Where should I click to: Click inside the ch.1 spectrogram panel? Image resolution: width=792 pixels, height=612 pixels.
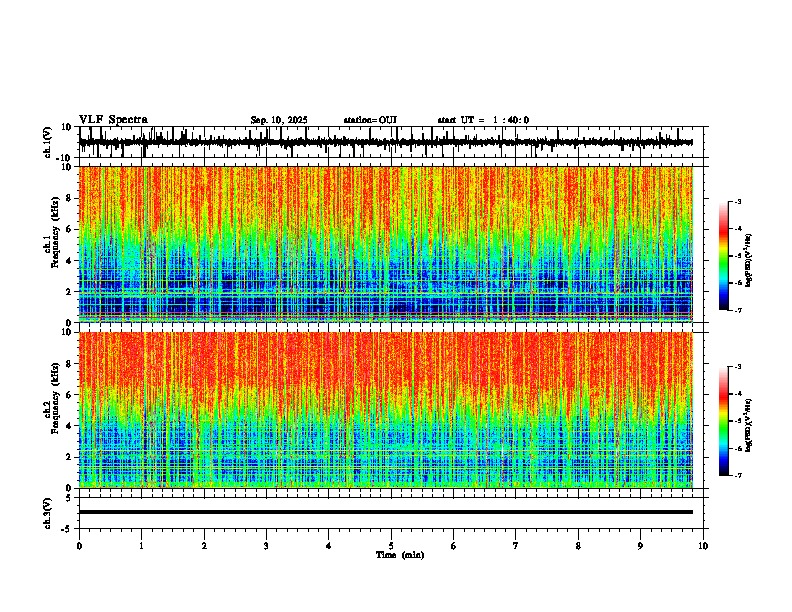click(x=385, y=244)
